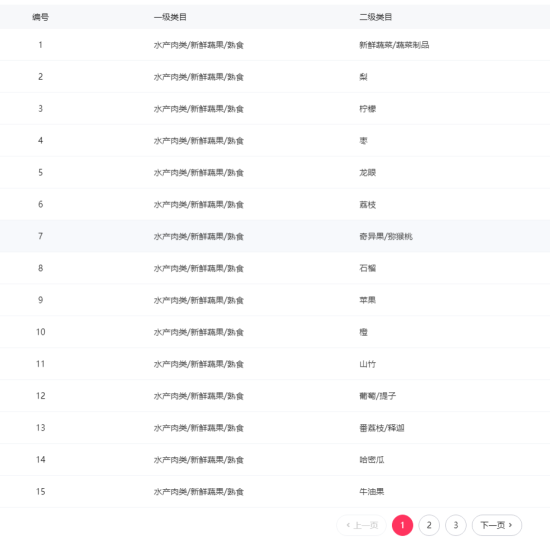Click the 荔枝 entry in row 6

click(x=368, y=205)
